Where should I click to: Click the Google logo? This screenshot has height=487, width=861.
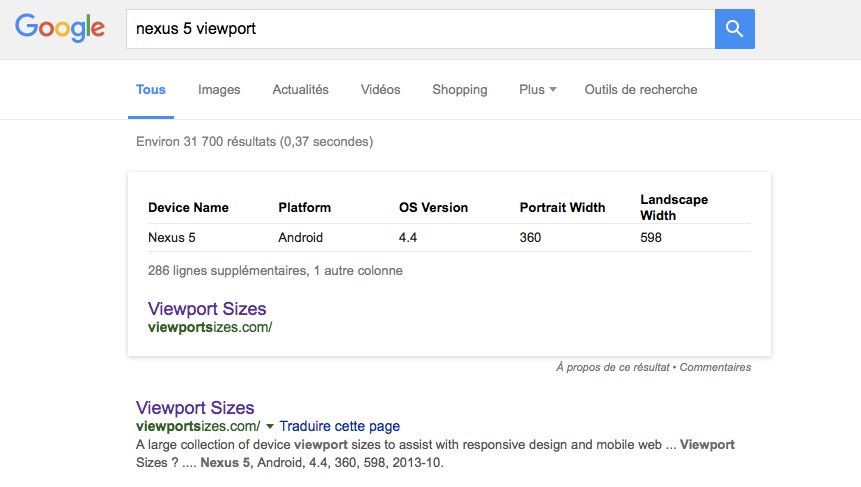pos(60,28)
